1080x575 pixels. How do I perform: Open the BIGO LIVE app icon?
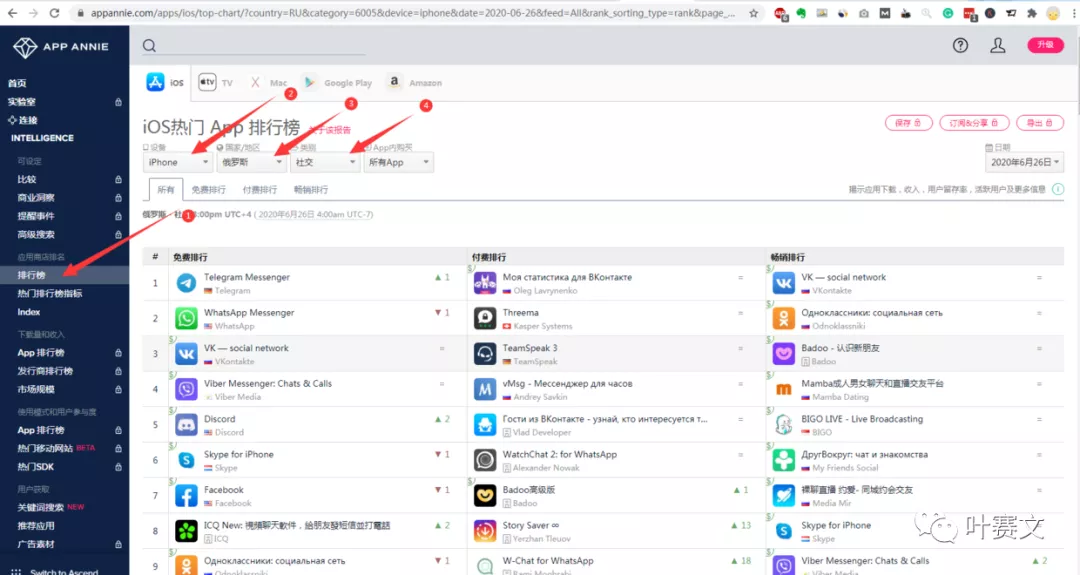(784, 425)
